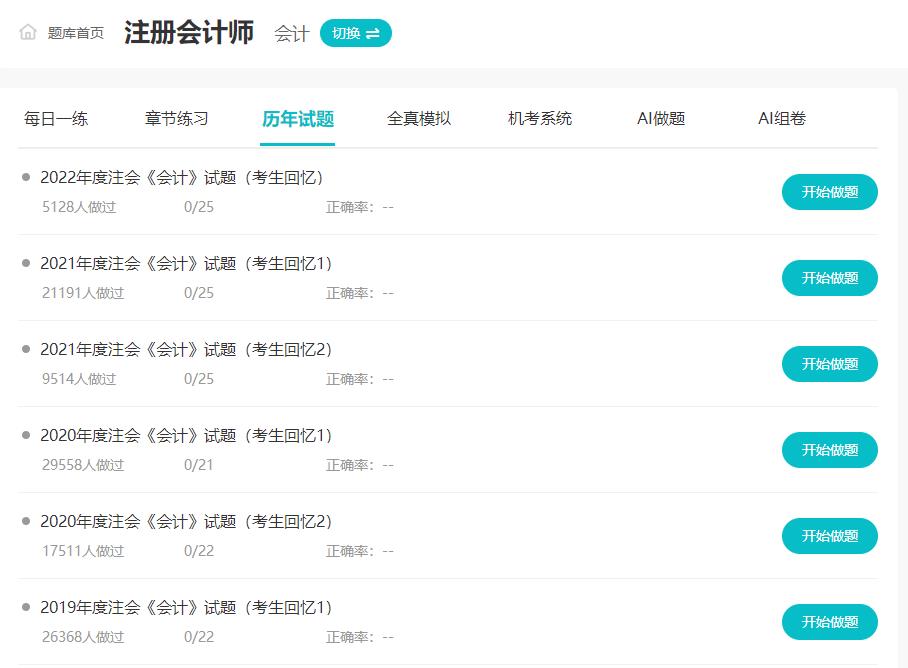
Task: Start 2020年度 考生回忆1 with 开始做题
Action: pyautogui.click(x=829, y=450)
